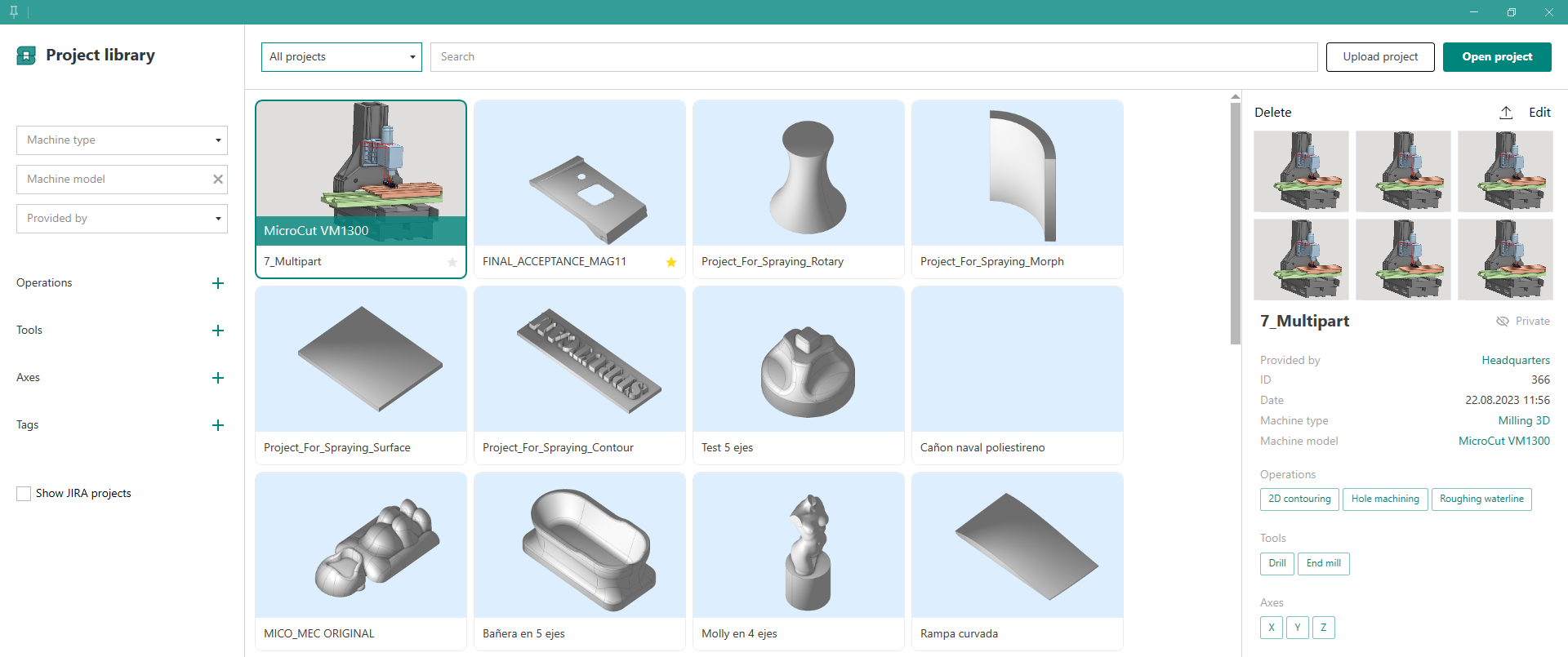Click the Open project button
1568x657 pixels.
point(1496,57)
